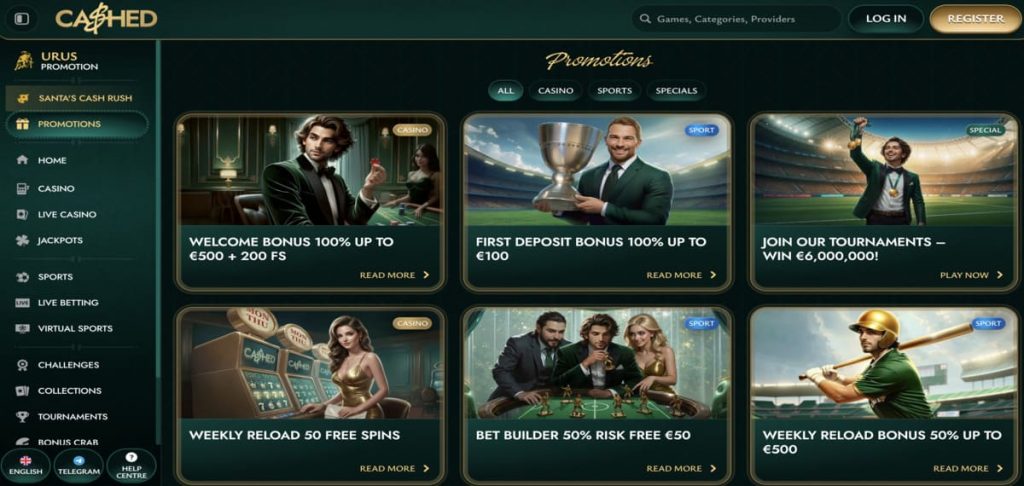
Task: Open the Help Centre question-mark button
Action: pyautogui.click(x=131, y=465)
